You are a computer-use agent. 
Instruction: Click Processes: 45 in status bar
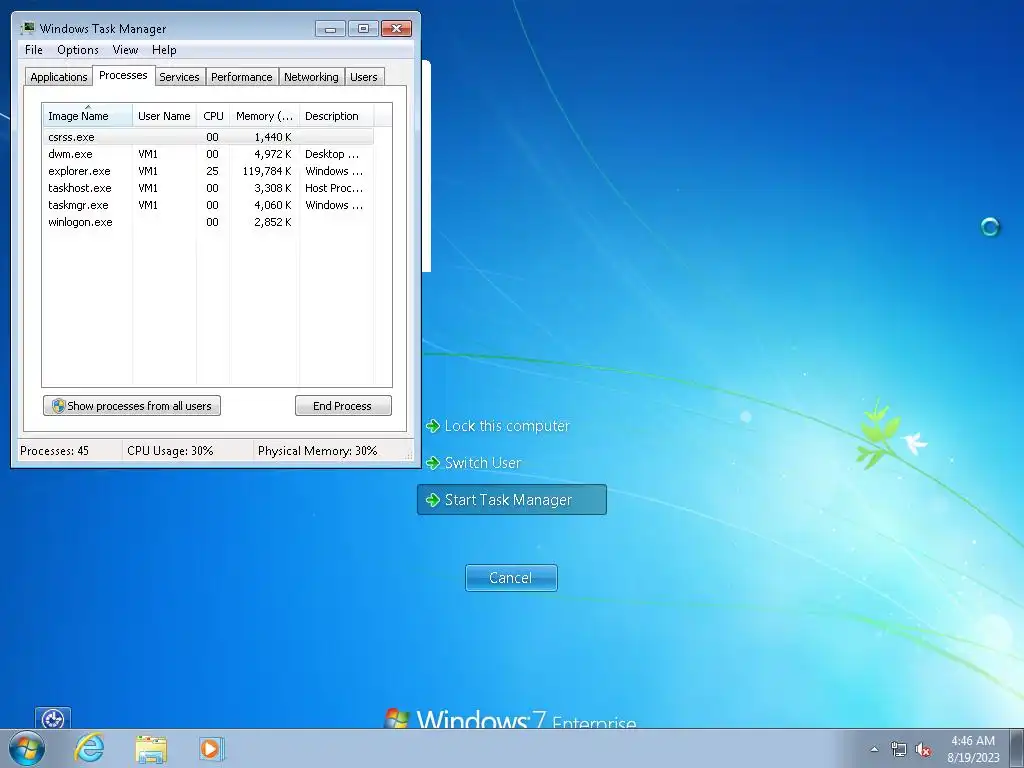[x=54, y=451]
